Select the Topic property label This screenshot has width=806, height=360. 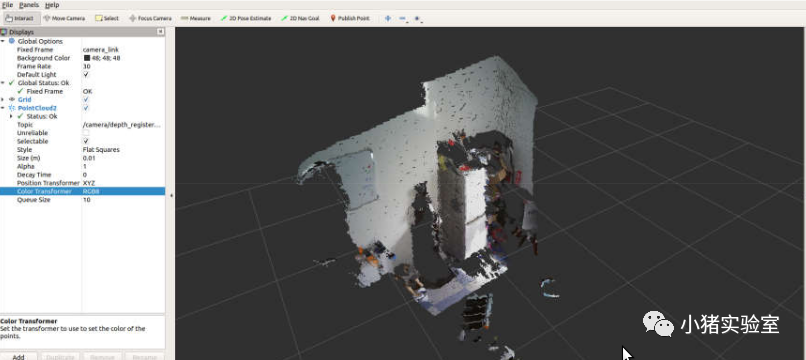25,124
